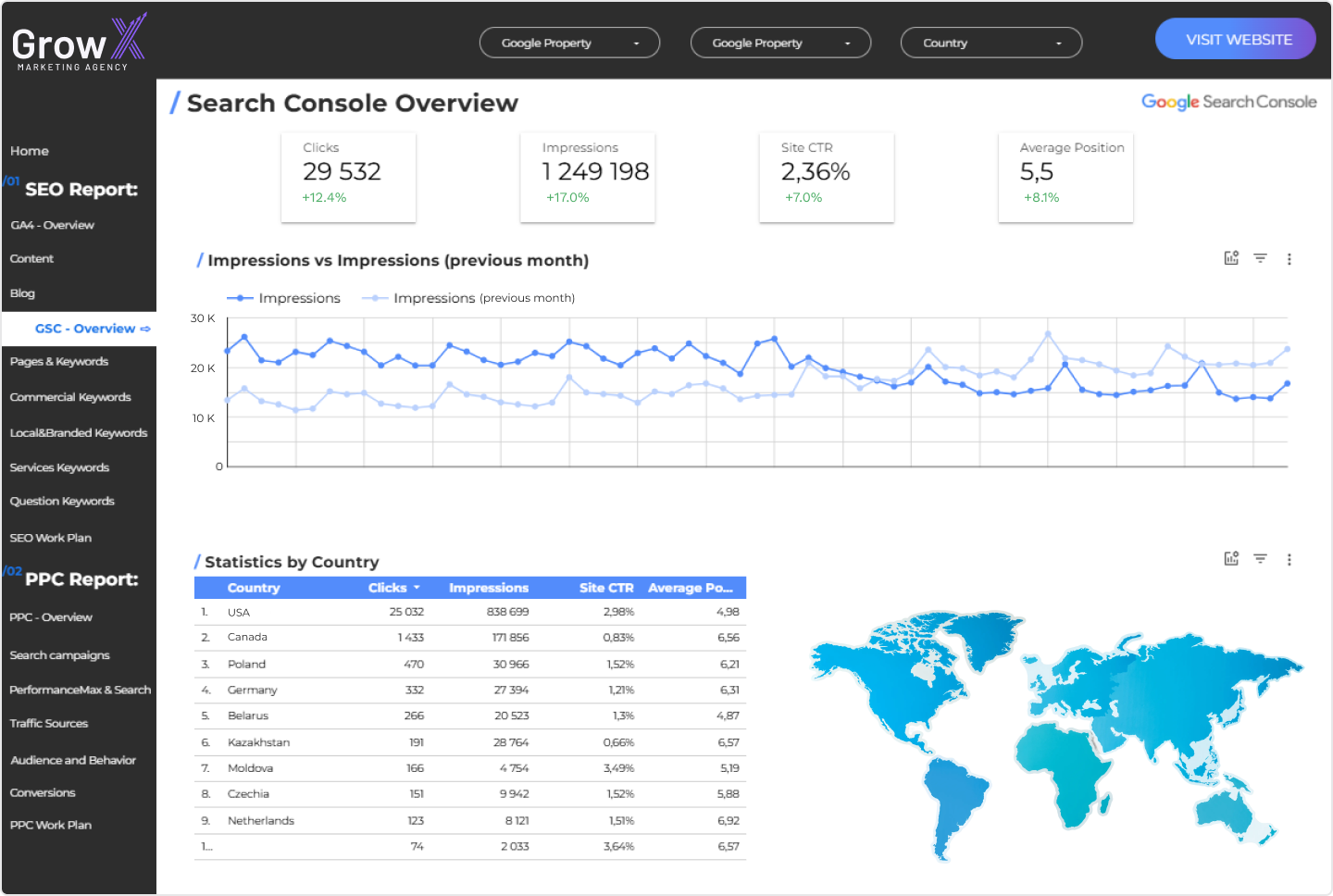Toggle the Impressions legend series

[x=284, y=298]
